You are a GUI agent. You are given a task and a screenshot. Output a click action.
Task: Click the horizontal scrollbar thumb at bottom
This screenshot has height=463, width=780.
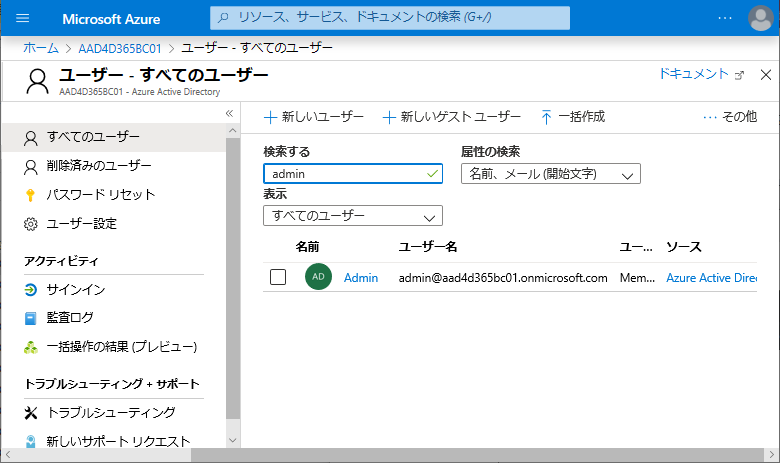coord(477,455)
